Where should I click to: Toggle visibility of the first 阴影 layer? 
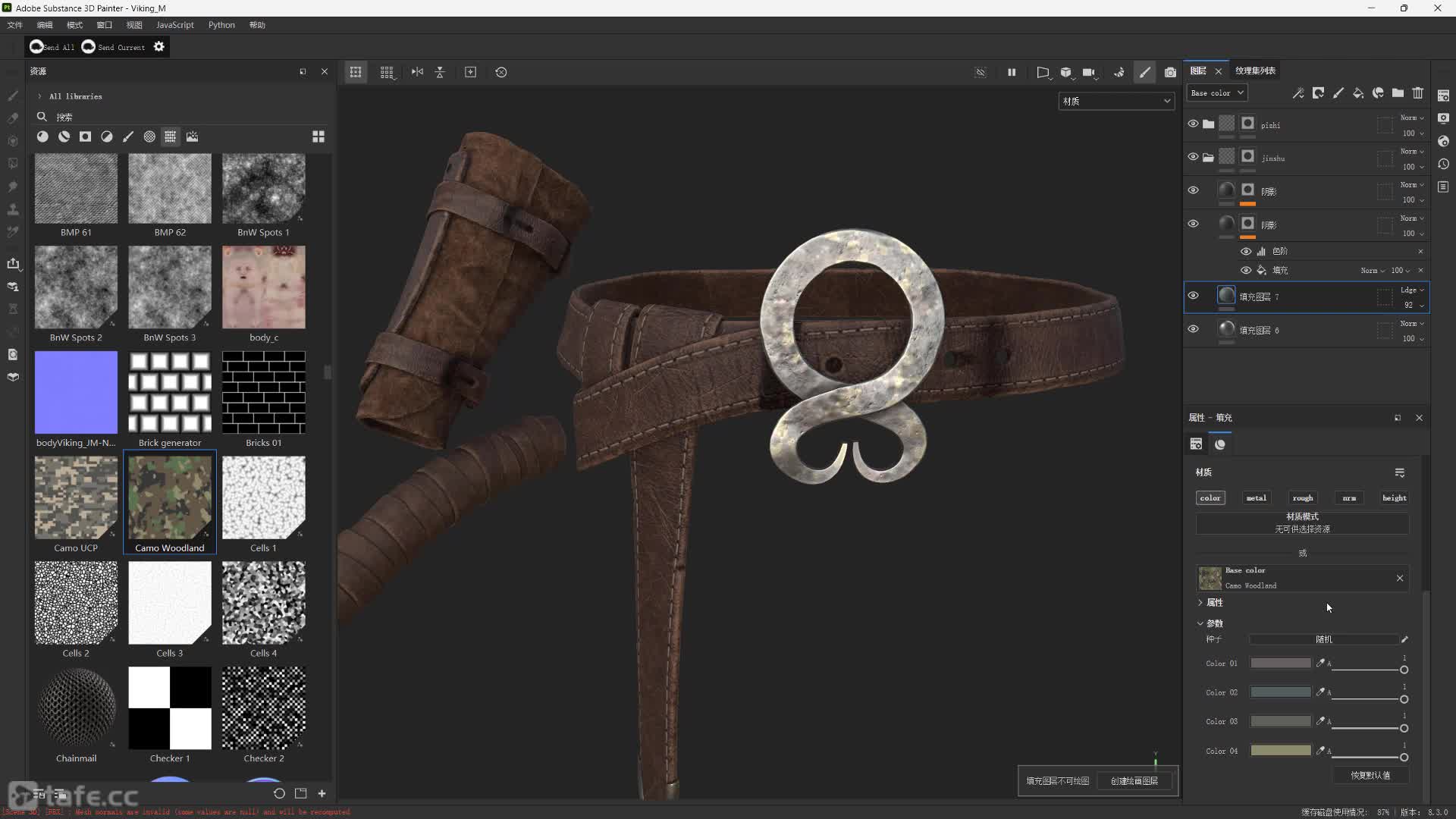pos(1193,190)
